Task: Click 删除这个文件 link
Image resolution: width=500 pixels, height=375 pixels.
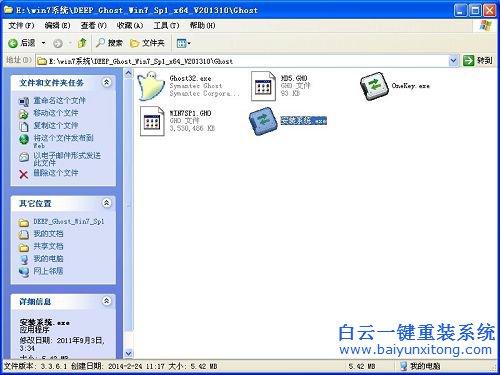Action: click(56, 173)
